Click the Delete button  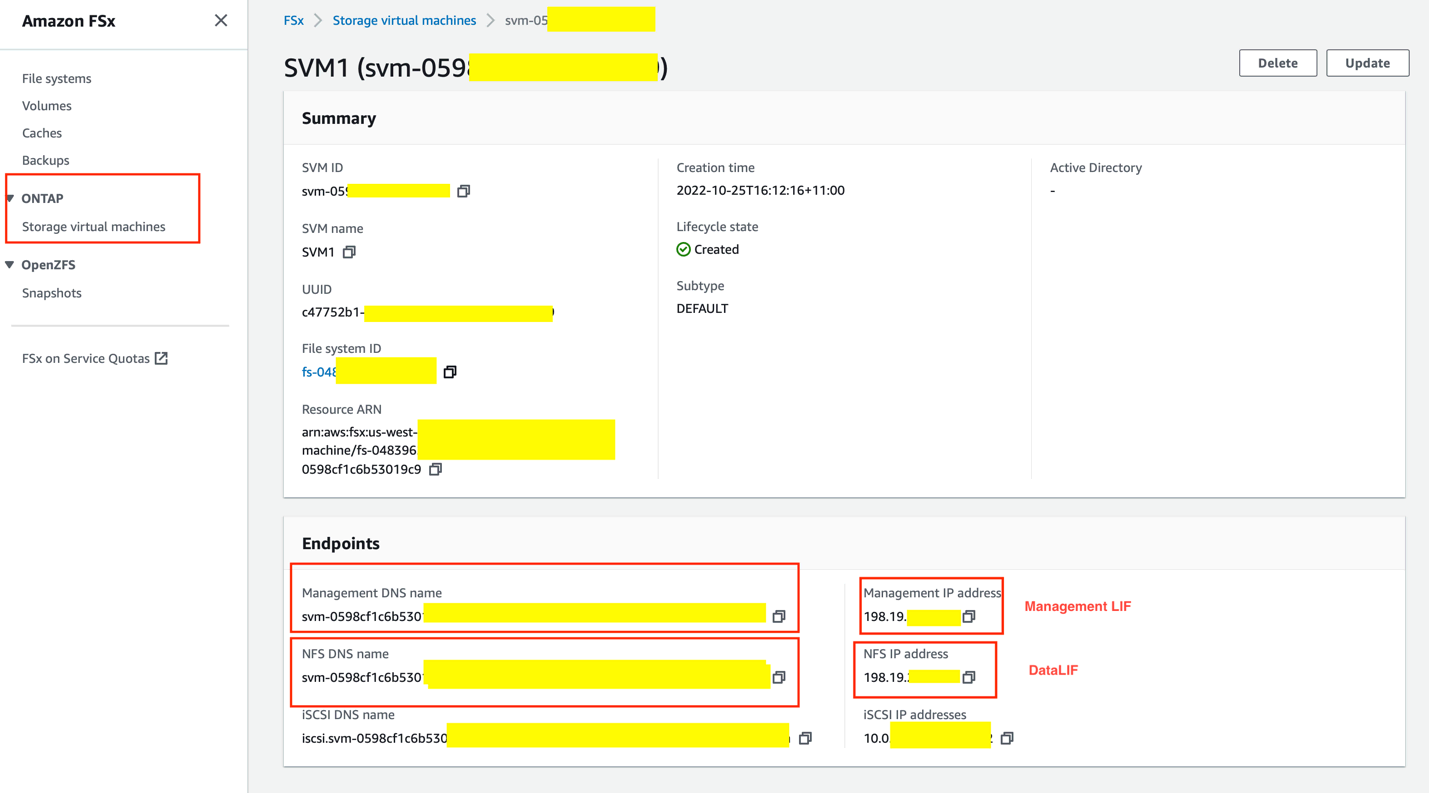tap(1277, 63)
